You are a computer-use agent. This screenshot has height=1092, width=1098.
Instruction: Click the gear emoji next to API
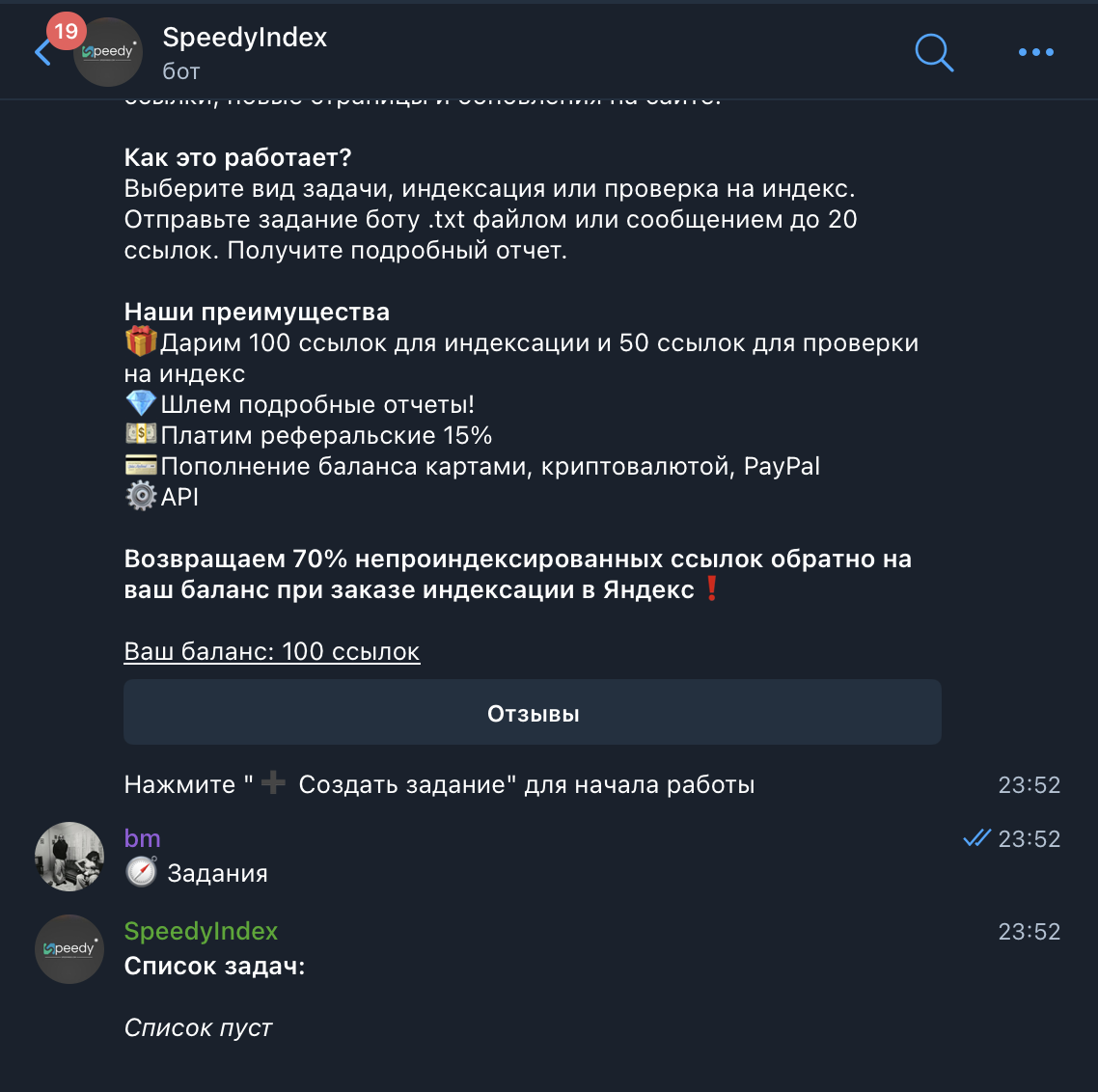point(141,496)
